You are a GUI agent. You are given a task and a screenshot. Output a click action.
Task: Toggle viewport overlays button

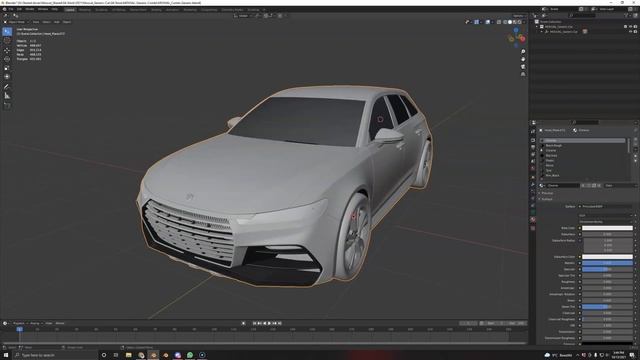[x=488, y=22]
